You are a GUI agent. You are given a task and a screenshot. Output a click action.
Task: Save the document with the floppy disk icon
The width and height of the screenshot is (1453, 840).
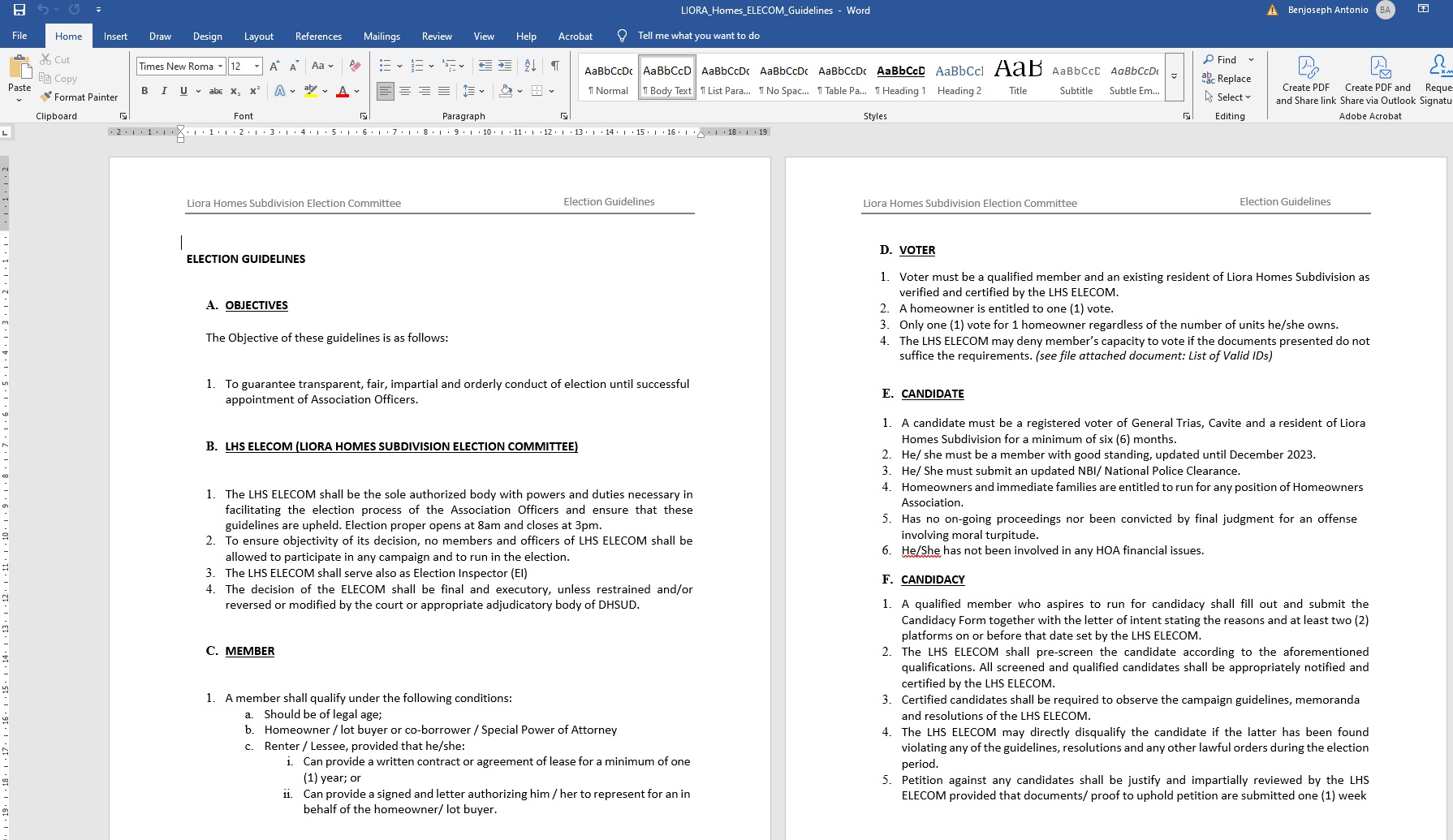[x=19, y=10]
